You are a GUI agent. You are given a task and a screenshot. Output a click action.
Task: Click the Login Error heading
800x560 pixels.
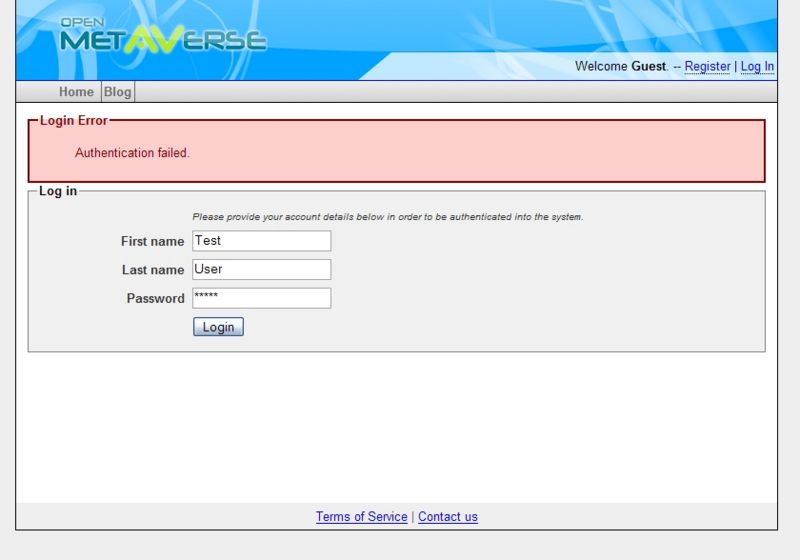tap(73, 121)
